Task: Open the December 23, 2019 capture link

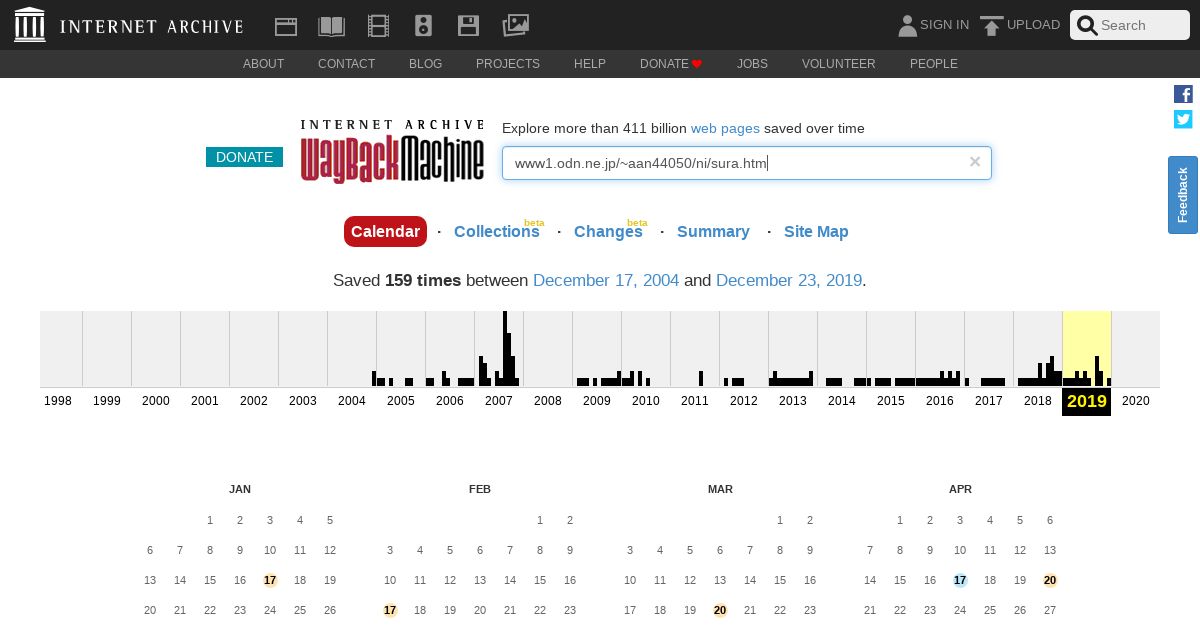Action: pyautogui.click(x=789, y=280)
